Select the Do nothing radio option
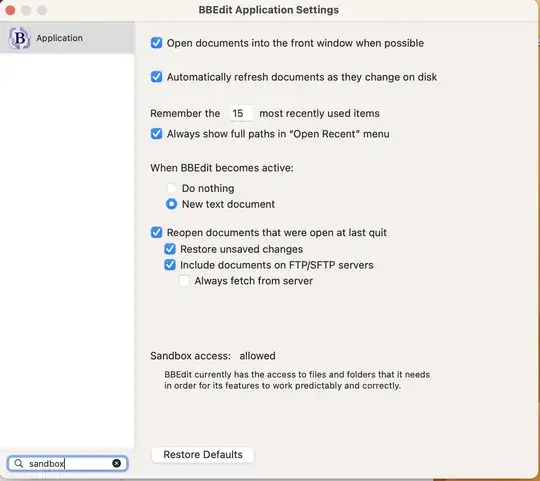 [x=171, y=188]
